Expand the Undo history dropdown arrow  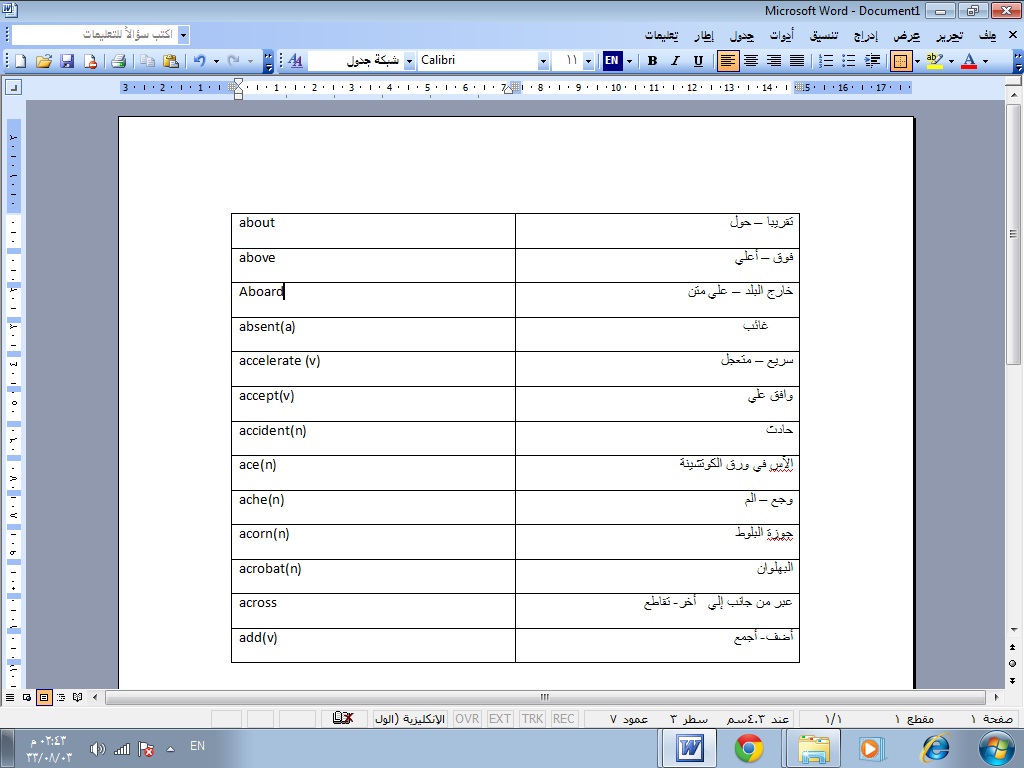[216, 61]
